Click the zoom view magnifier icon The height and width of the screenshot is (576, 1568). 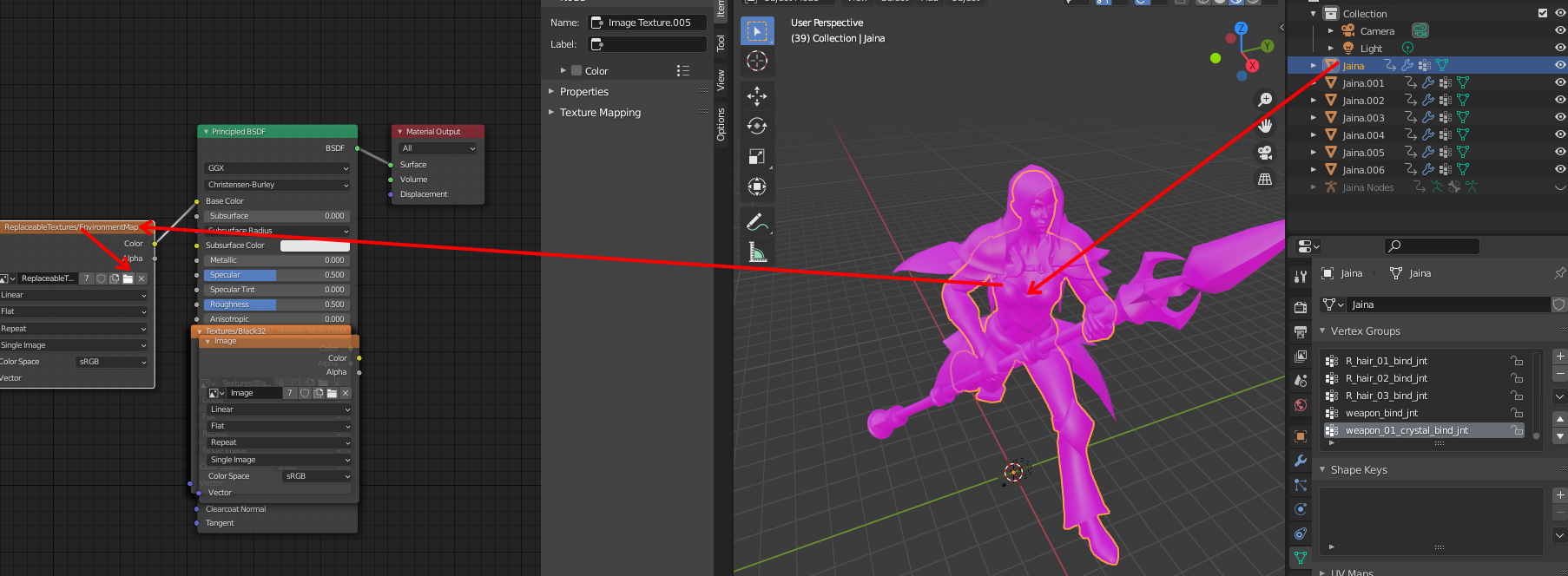(1265, 100)
